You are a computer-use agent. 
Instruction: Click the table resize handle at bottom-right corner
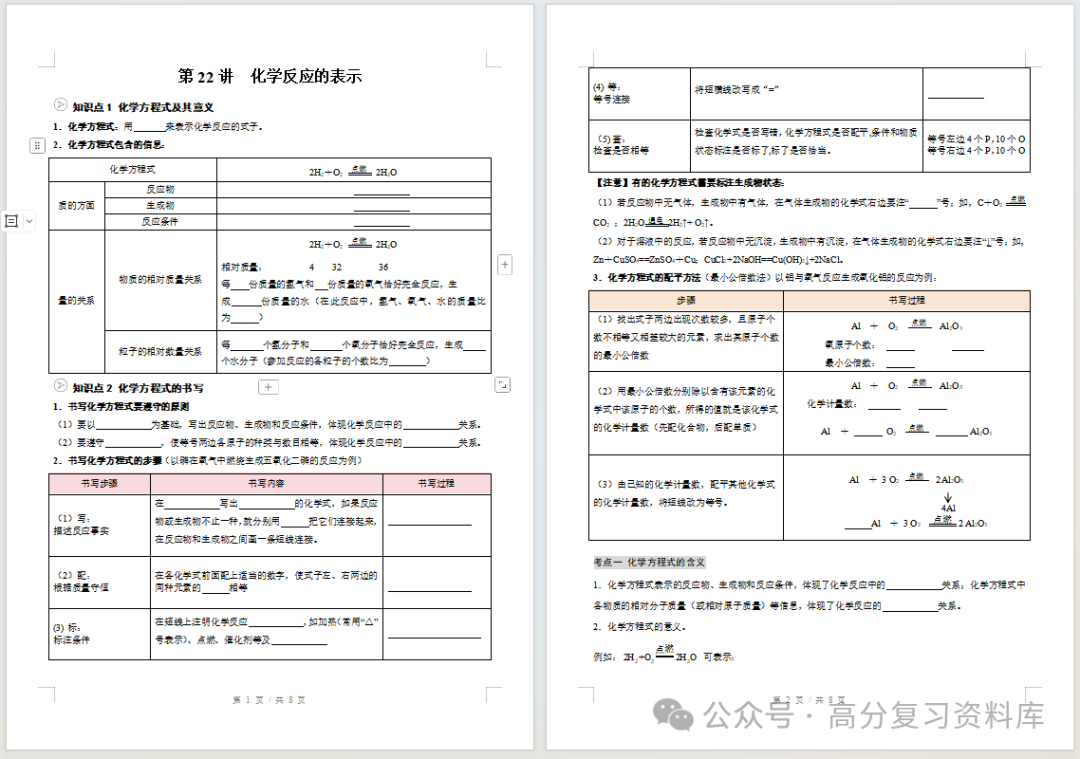(x=503, y=386)
